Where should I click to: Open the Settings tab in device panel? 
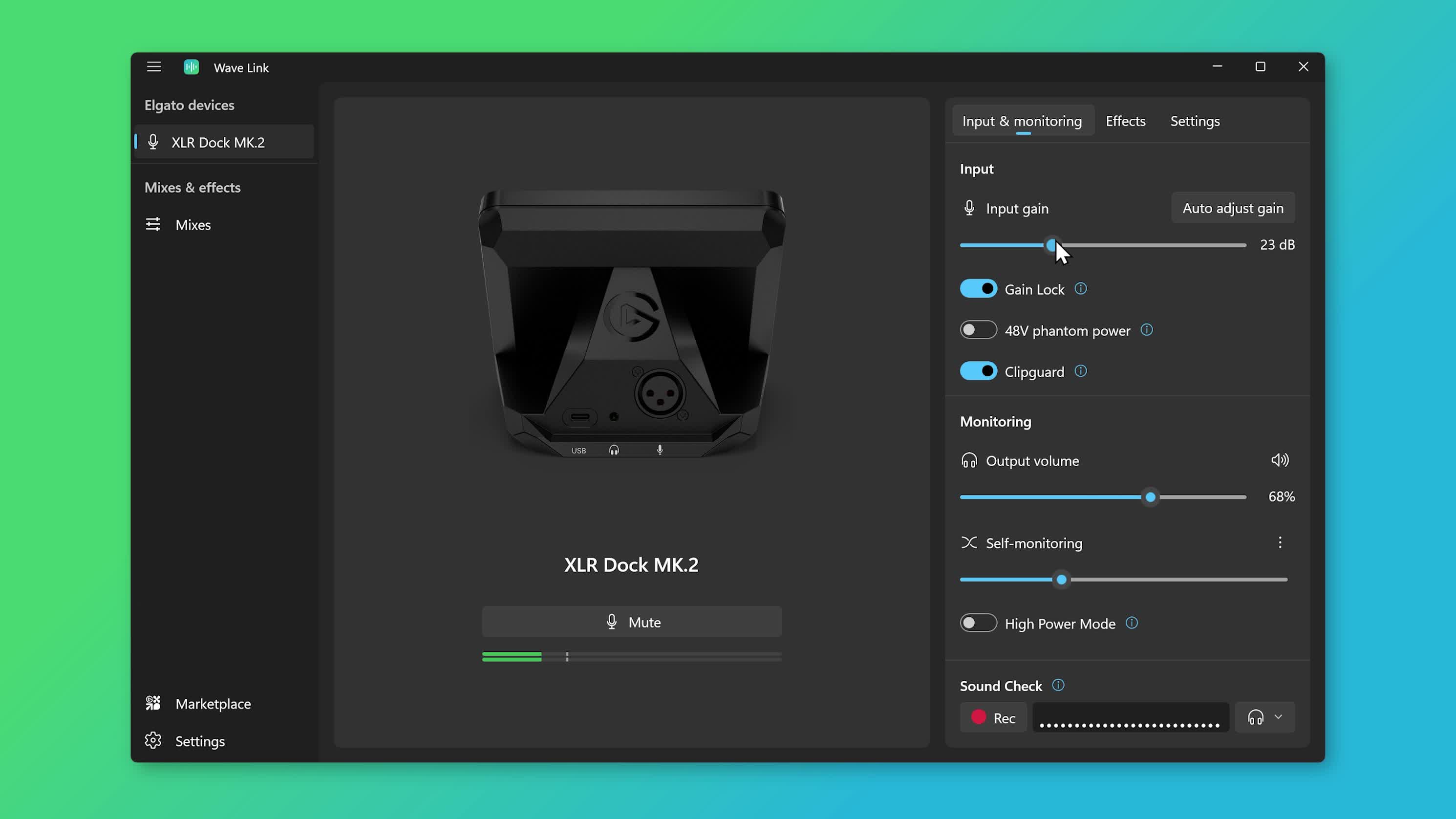1195,121
